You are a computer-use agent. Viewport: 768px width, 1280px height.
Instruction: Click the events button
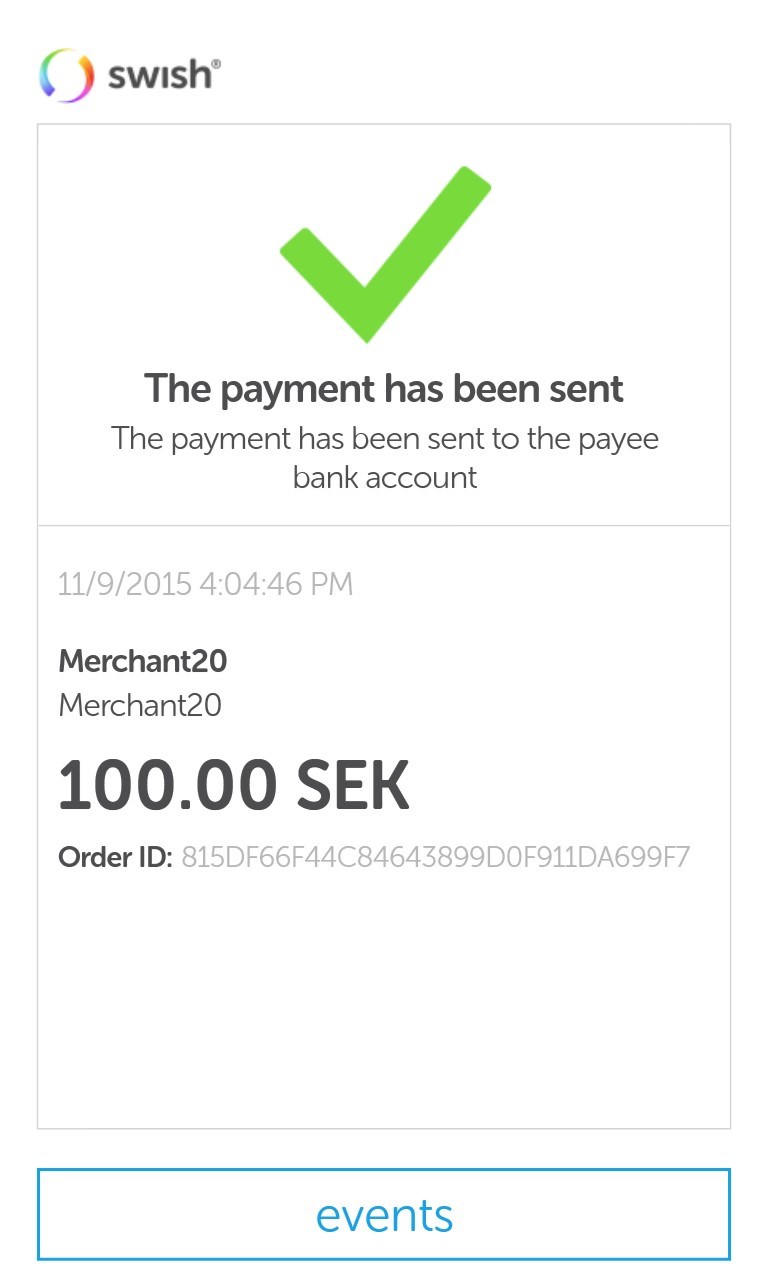(385, 1213)
